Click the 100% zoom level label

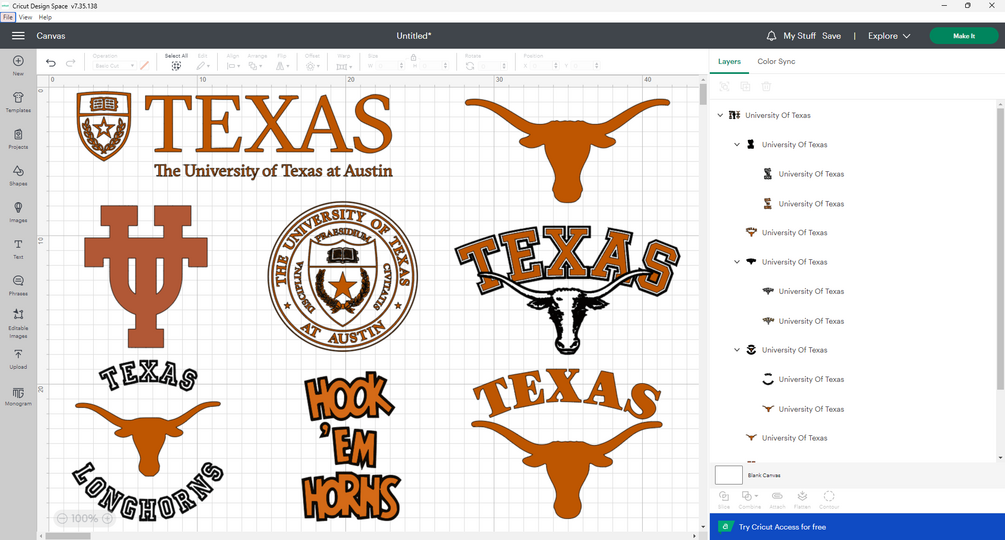(x=84, y=518)
